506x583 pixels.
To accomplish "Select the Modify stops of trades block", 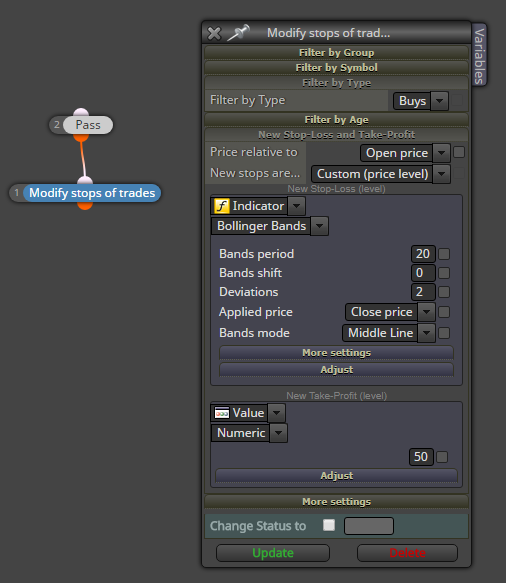I will pos(92,193).
